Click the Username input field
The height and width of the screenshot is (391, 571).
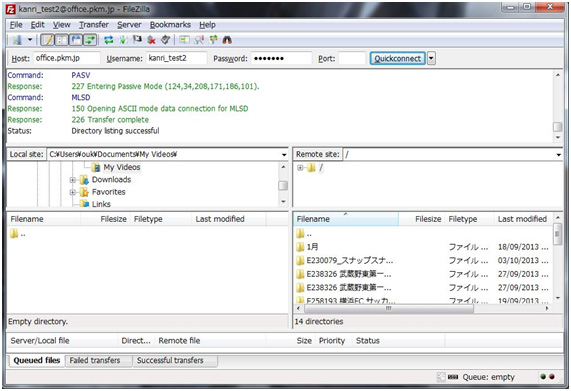tap(177, 58)
